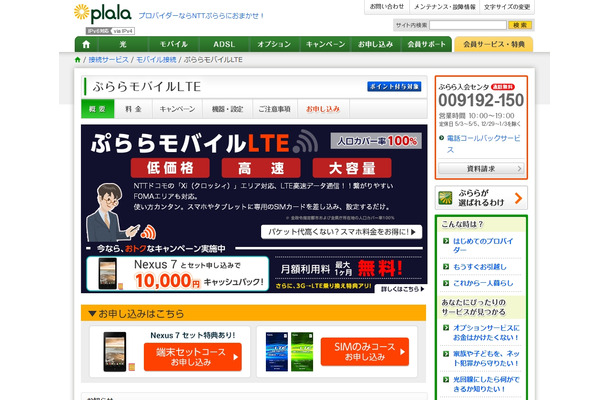Open the ADSL menu
Screen dimensions: 610x400
pyautogui.click(x=224, y=44)
